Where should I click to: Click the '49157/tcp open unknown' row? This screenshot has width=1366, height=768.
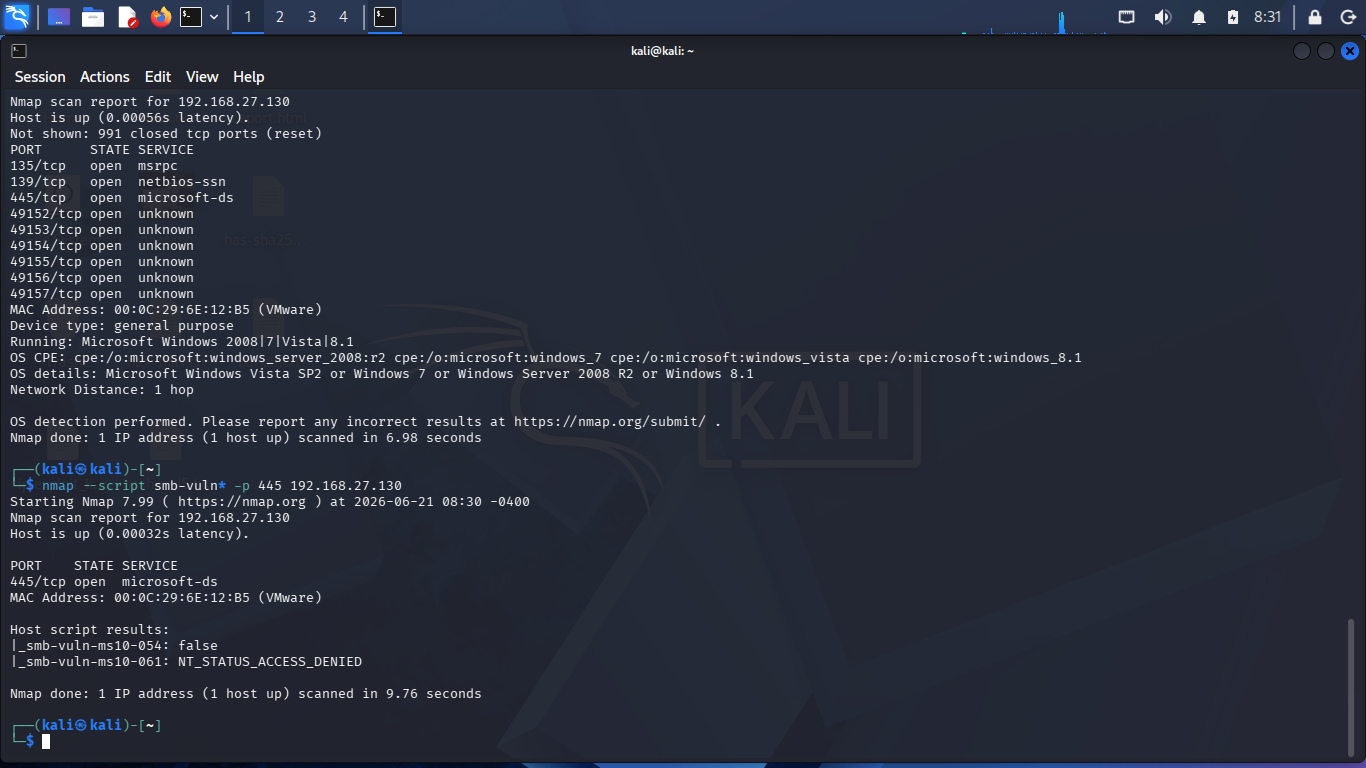click(102, 293)
